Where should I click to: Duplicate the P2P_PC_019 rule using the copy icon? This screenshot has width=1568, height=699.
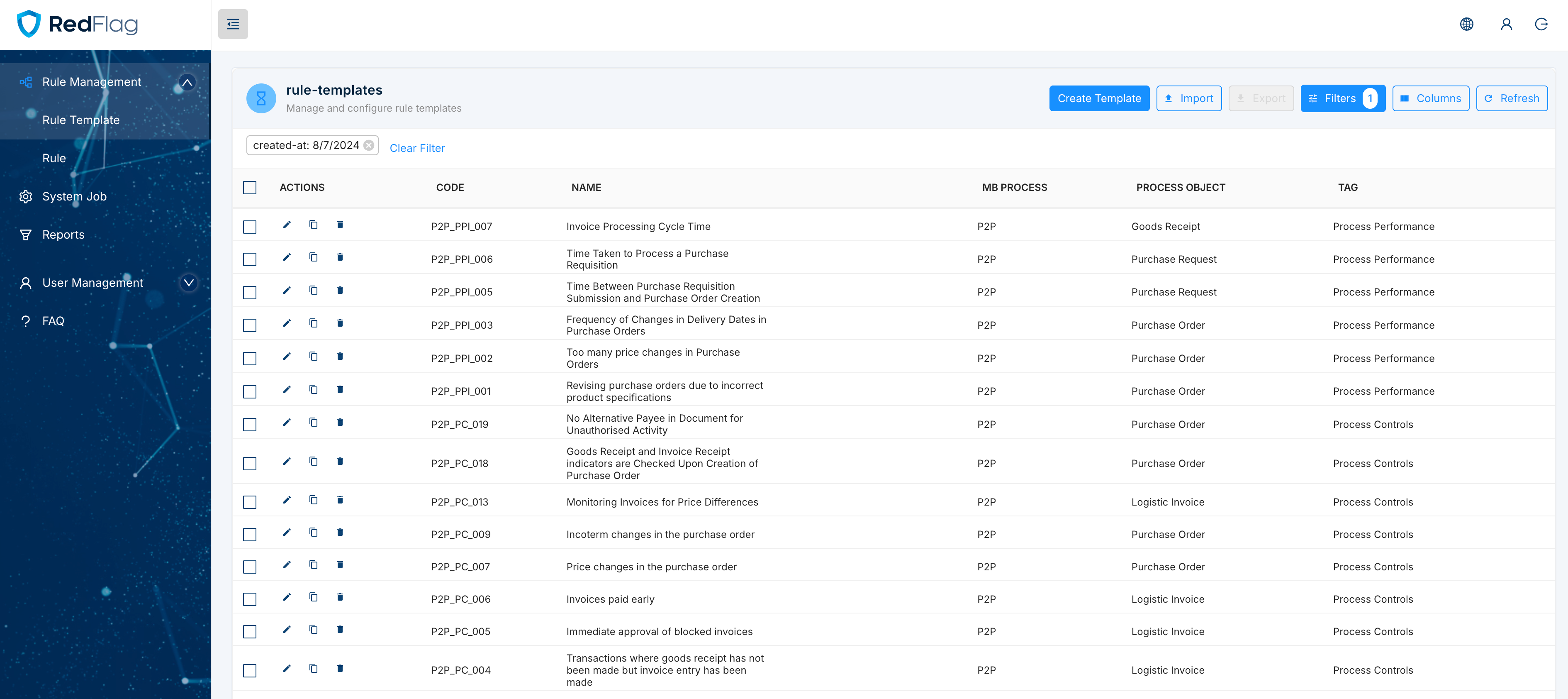point(314,422)
